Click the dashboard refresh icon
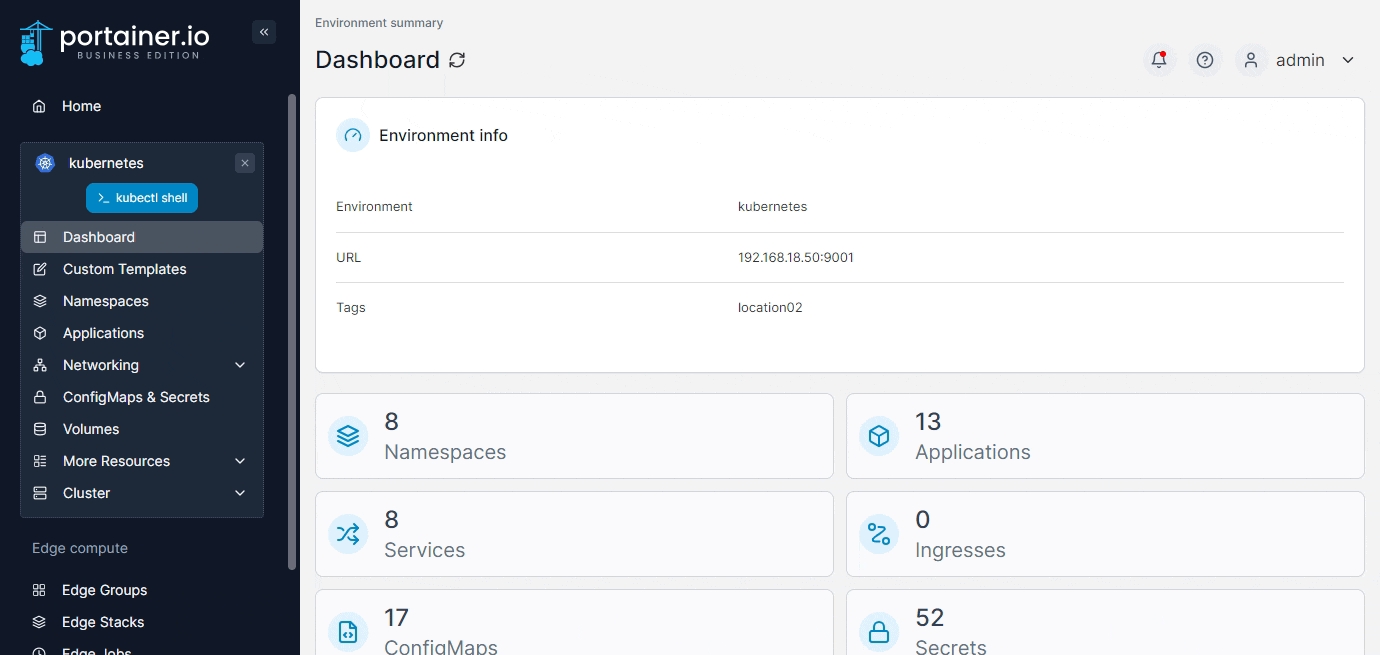The width and height of the screenshot is (1380, 655). (457, 60)
